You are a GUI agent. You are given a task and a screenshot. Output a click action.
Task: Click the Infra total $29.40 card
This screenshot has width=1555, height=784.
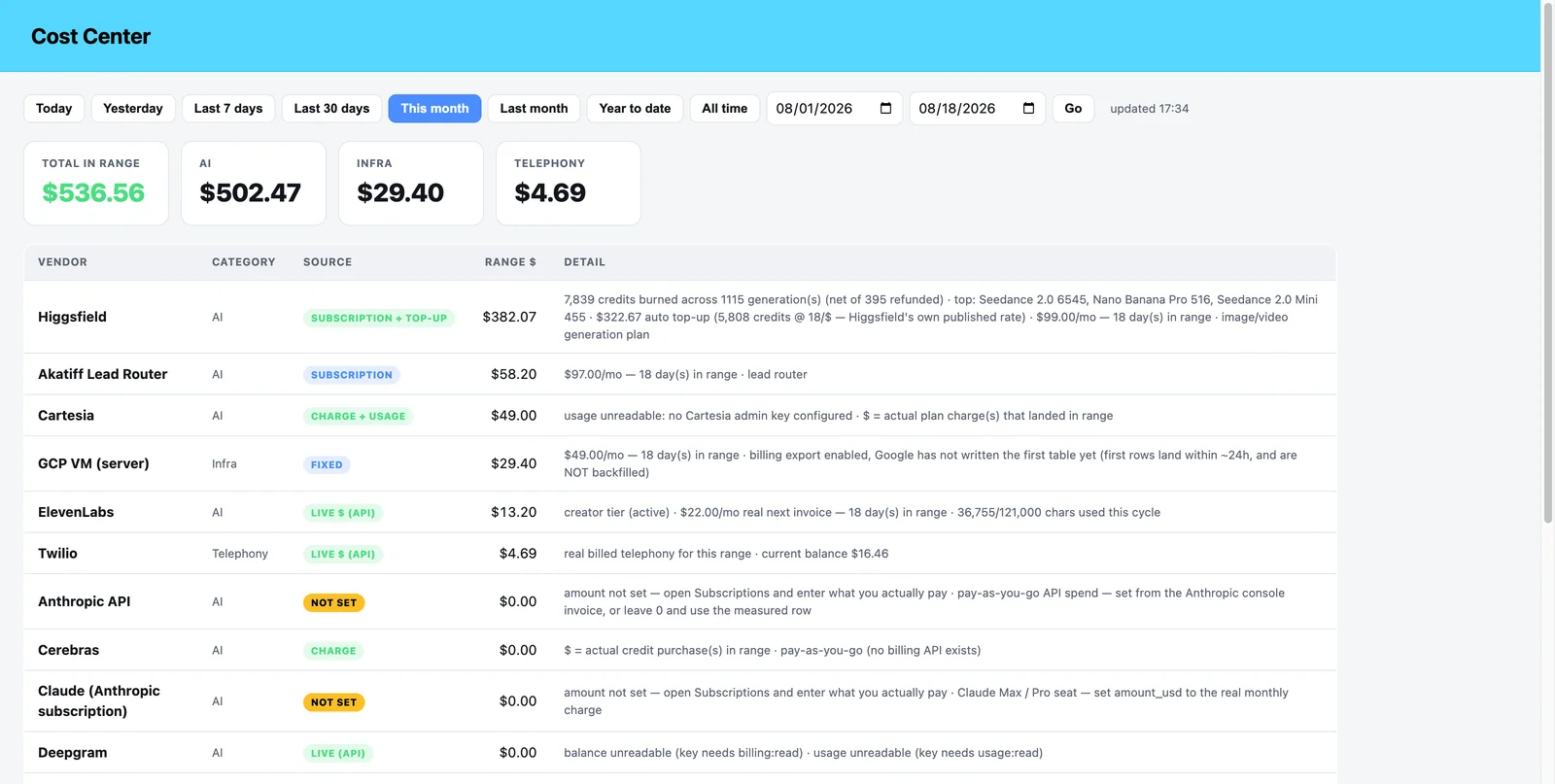411,183
